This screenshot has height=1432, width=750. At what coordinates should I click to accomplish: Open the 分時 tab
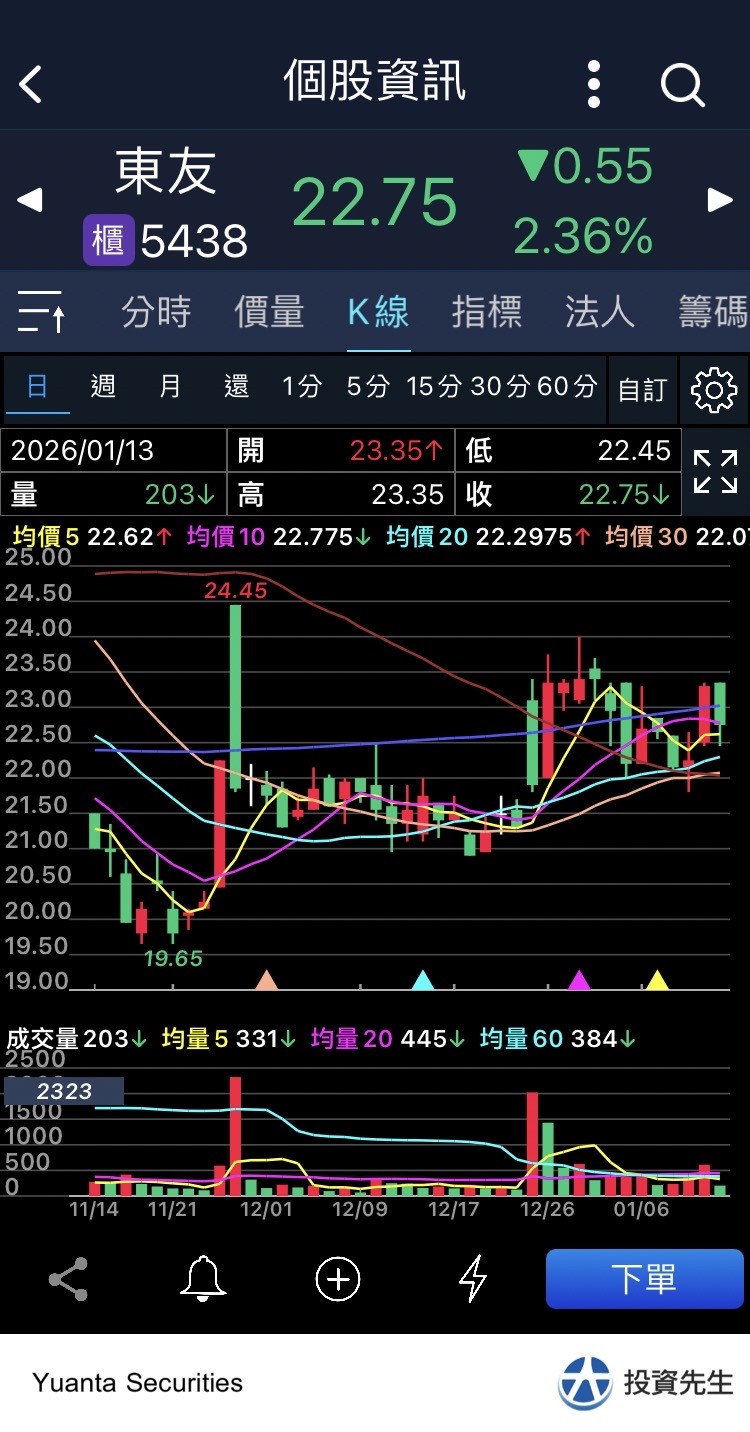(156, 312)
